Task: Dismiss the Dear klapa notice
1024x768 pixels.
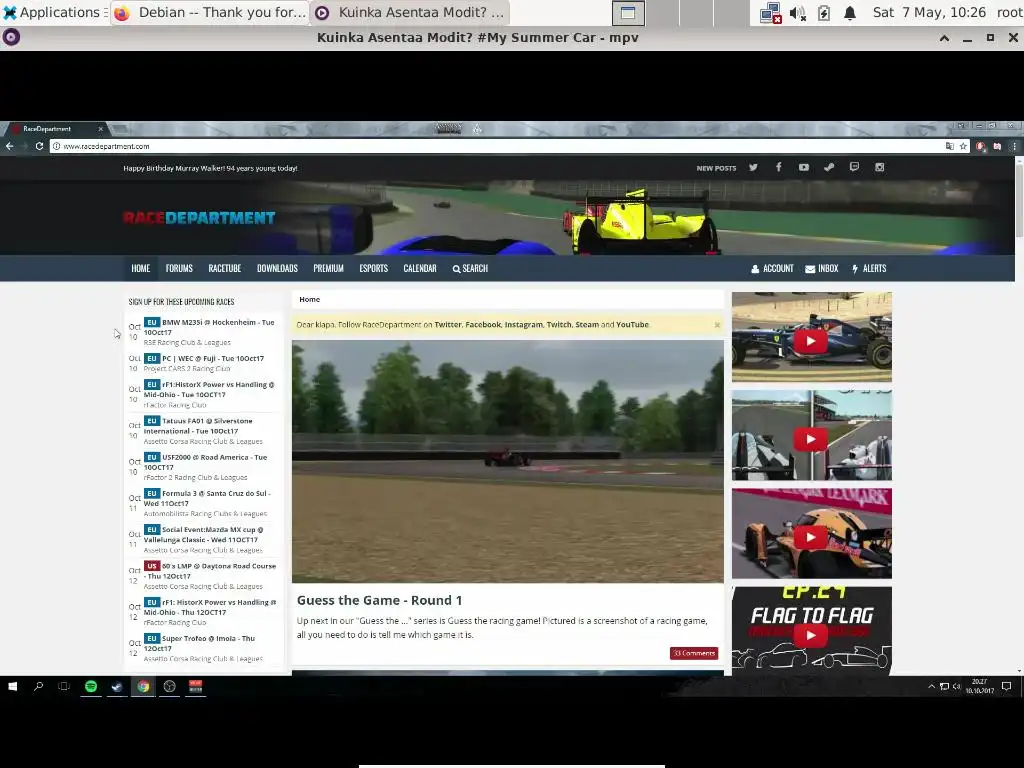Action: [x=717, y=325]
